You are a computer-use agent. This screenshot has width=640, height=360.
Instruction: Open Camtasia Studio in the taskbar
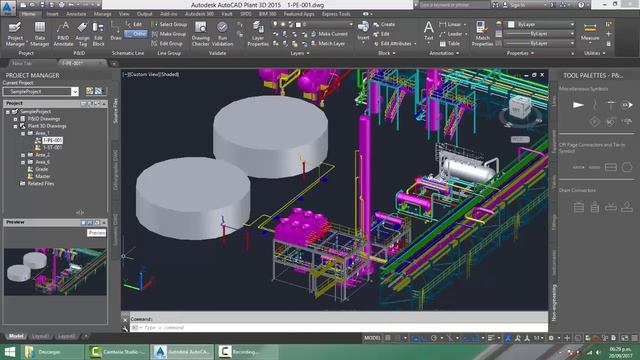click(117, 352)
